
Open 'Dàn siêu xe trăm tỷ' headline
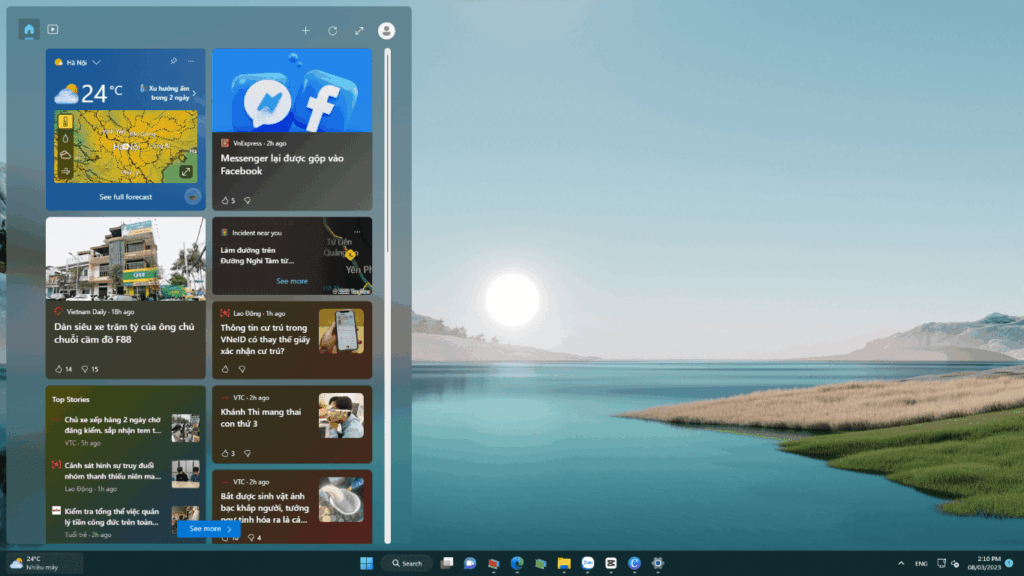(x=124, y=333)
